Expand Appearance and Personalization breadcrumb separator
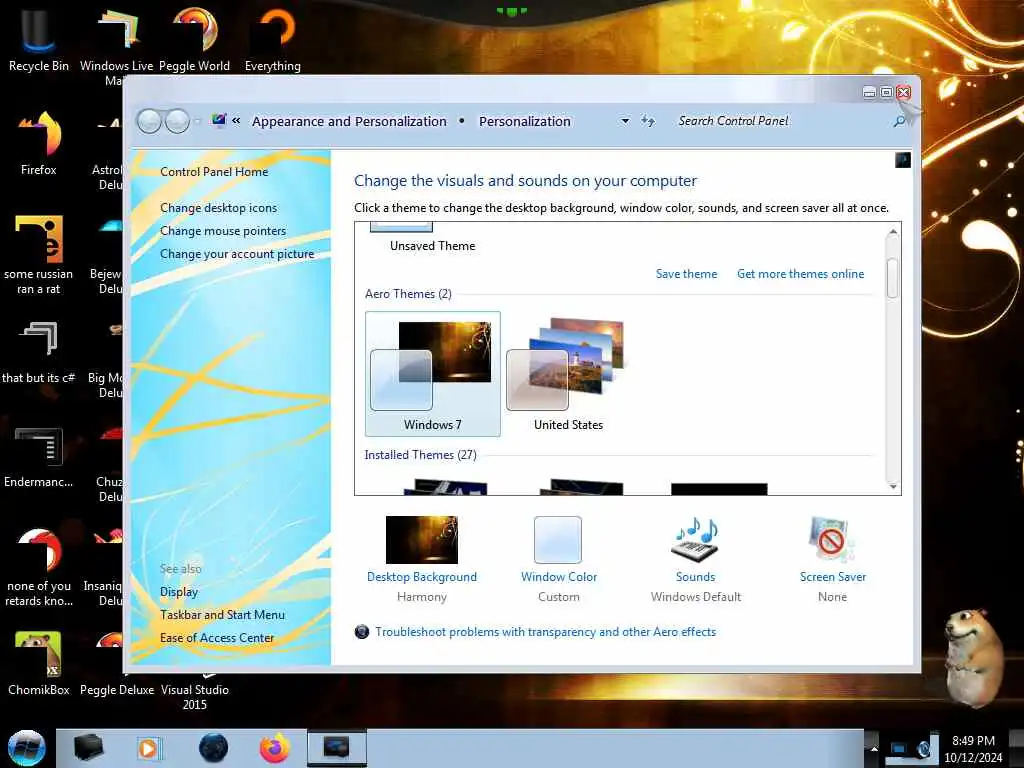The height and width of the screenshot is (768, 1024). click(x=462, y=121)
